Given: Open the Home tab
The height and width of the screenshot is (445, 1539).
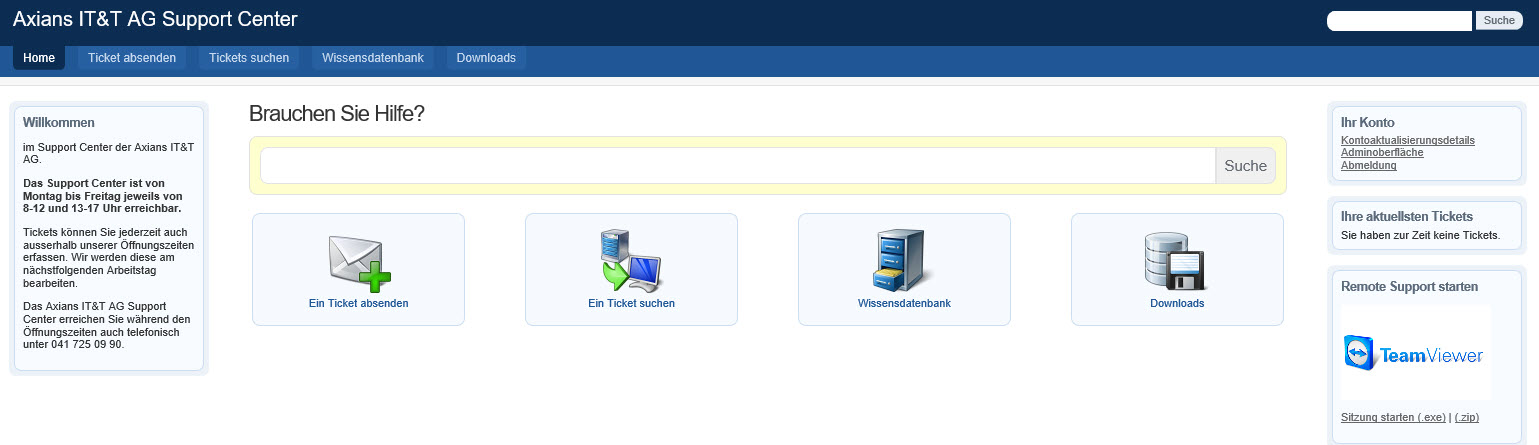Looking at the screenshot, I should [x=39, y=58].
